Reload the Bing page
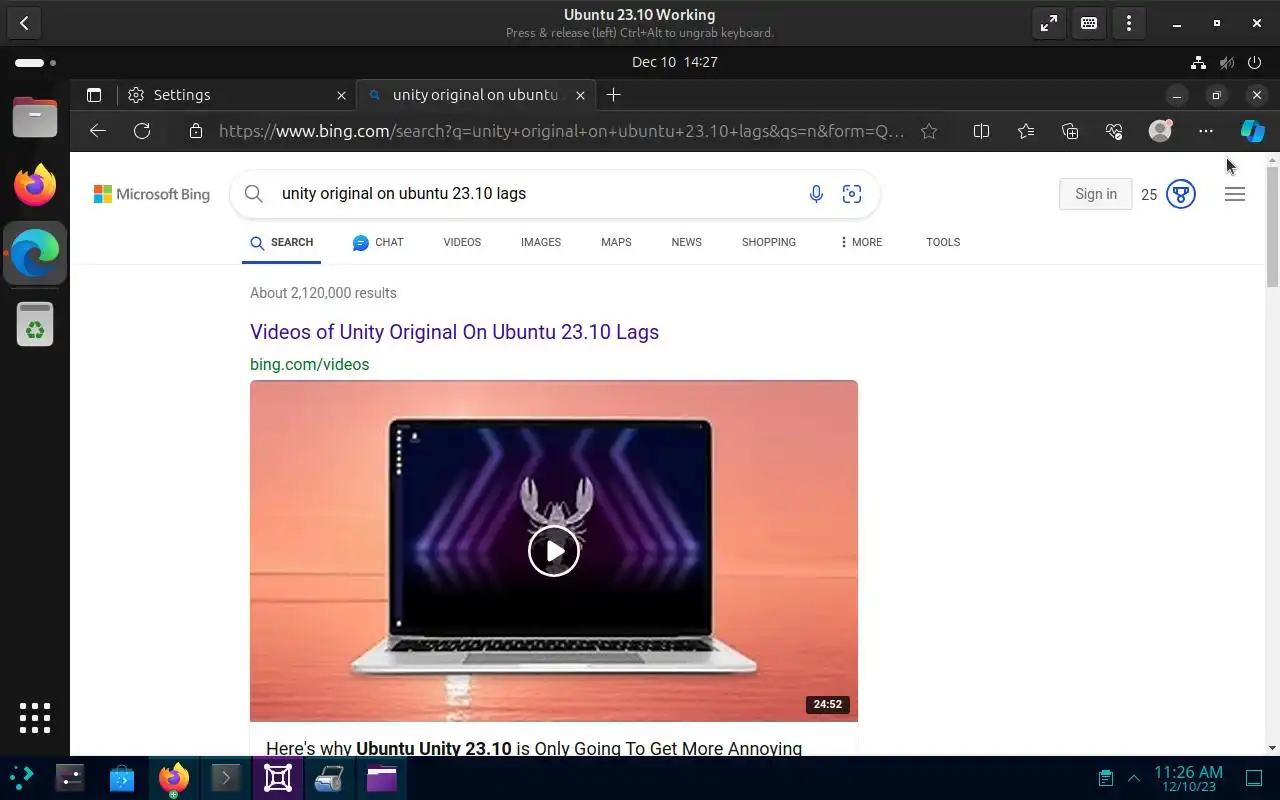Viewport: 1280px width, 800px height. 142,131
